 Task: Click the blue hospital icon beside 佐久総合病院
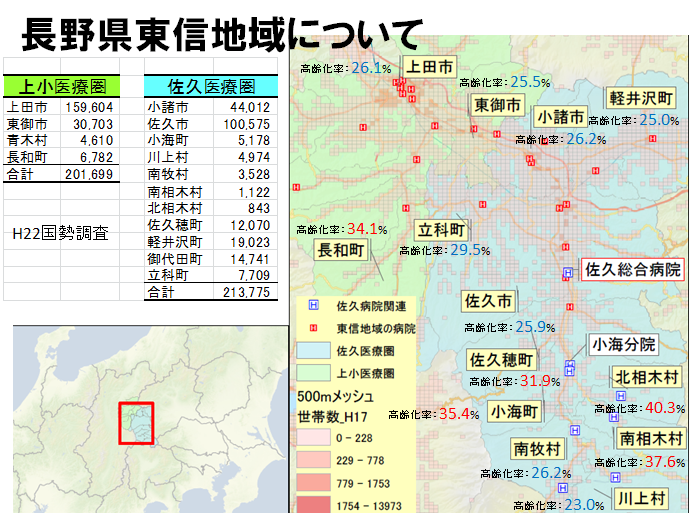coord(568,271)
